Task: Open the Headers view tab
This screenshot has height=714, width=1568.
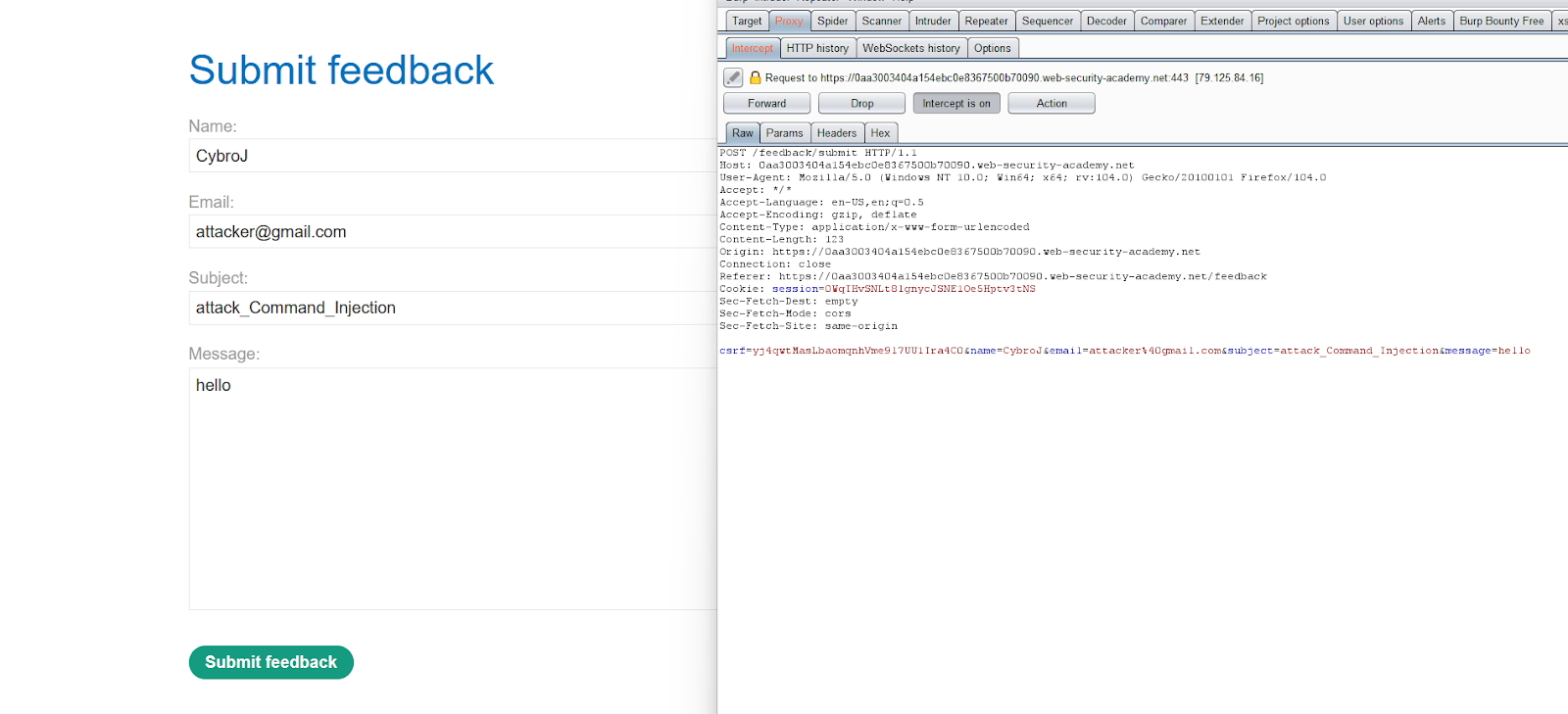Action: [x=836, y=133]
